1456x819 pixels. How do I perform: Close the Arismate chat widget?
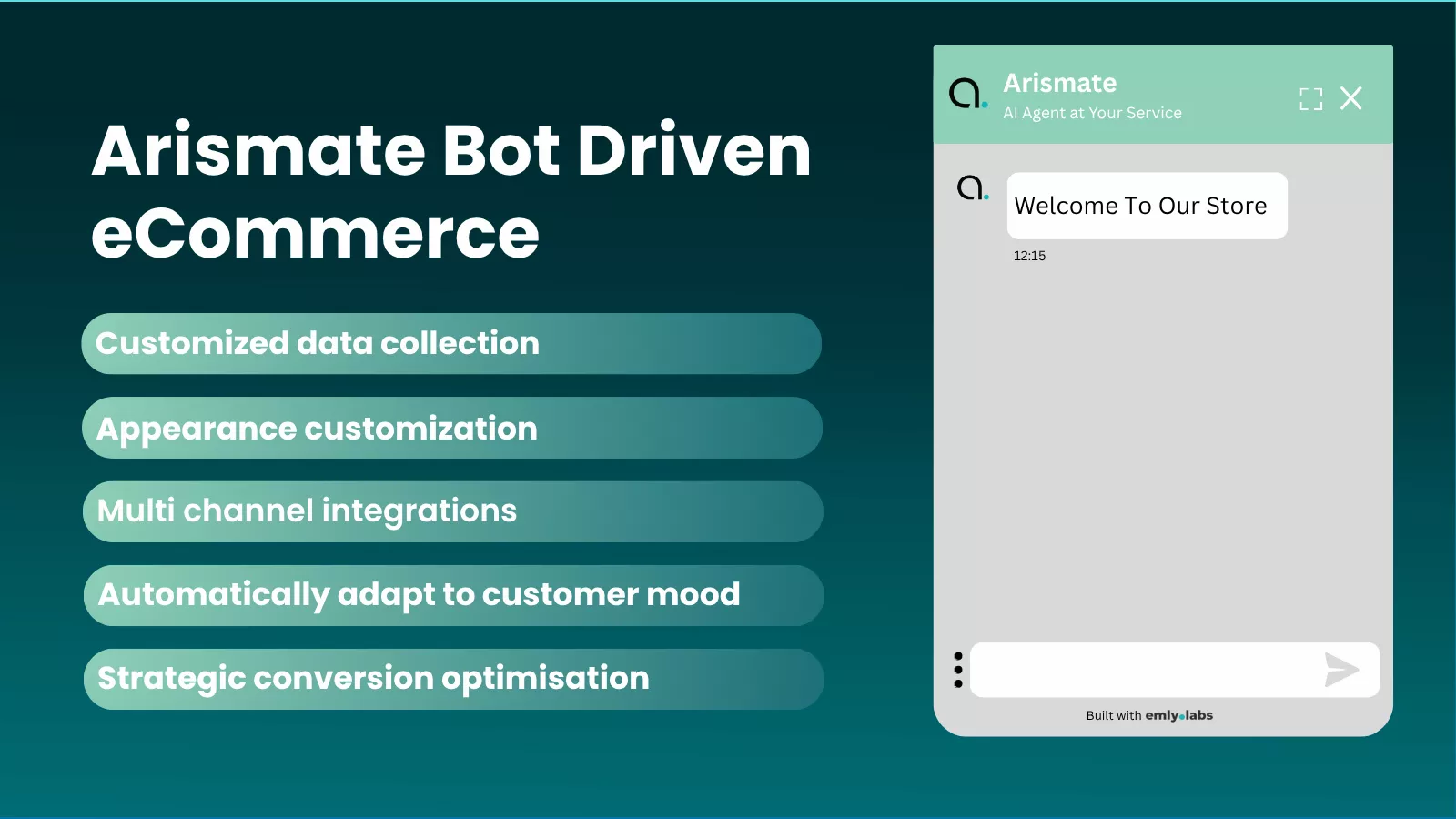[1351, 98]
